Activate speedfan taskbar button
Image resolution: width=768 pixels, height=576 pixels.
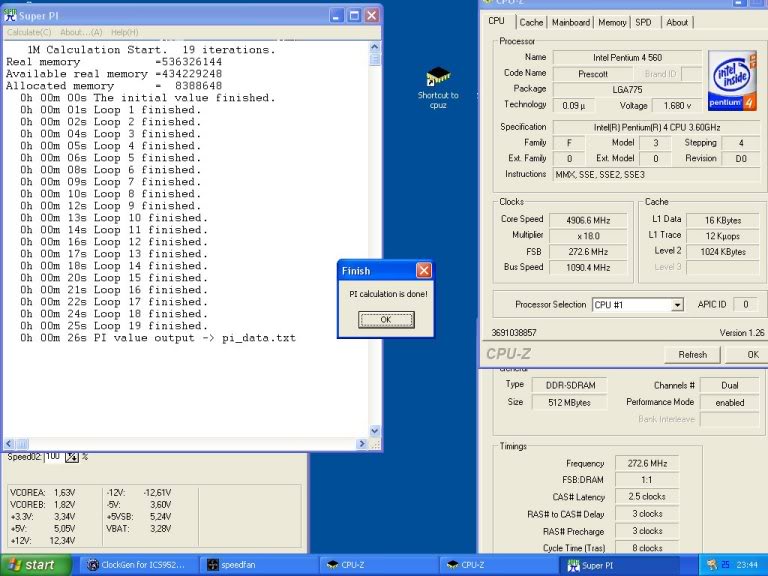[257, 565]
